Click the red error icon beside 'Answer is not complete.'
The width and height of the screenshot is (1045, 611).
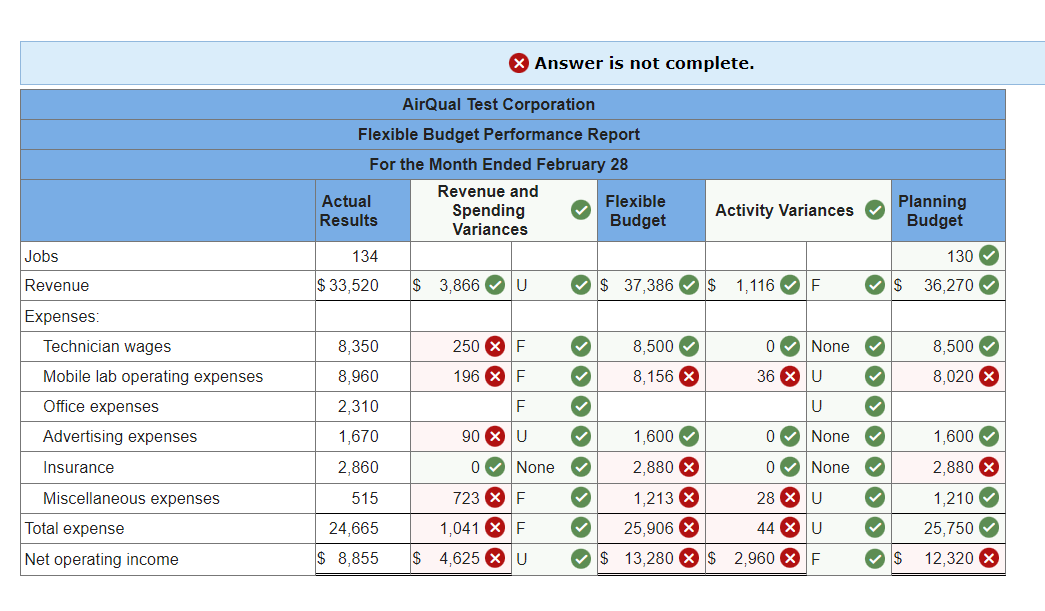[519, 63]
